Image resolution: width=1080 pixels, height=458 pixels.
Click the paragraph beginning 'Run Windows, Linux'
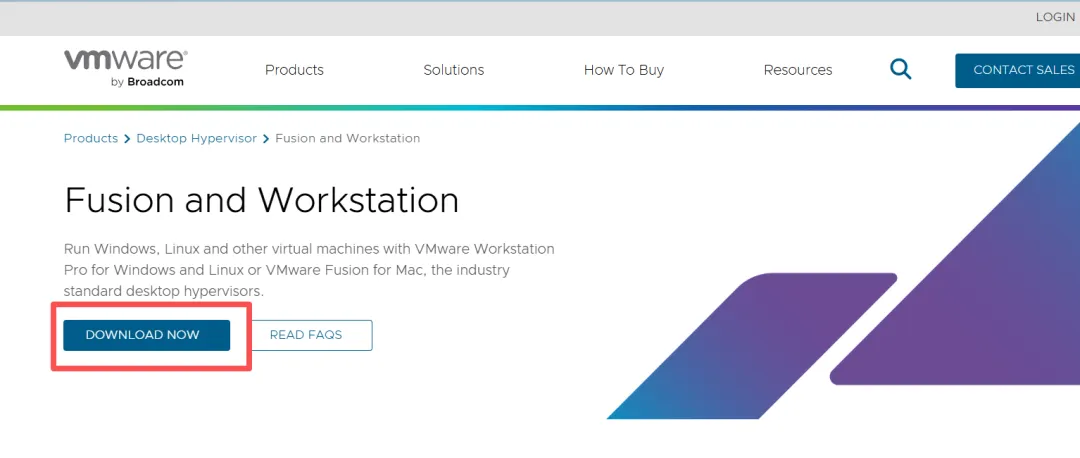tap(309, 270)
